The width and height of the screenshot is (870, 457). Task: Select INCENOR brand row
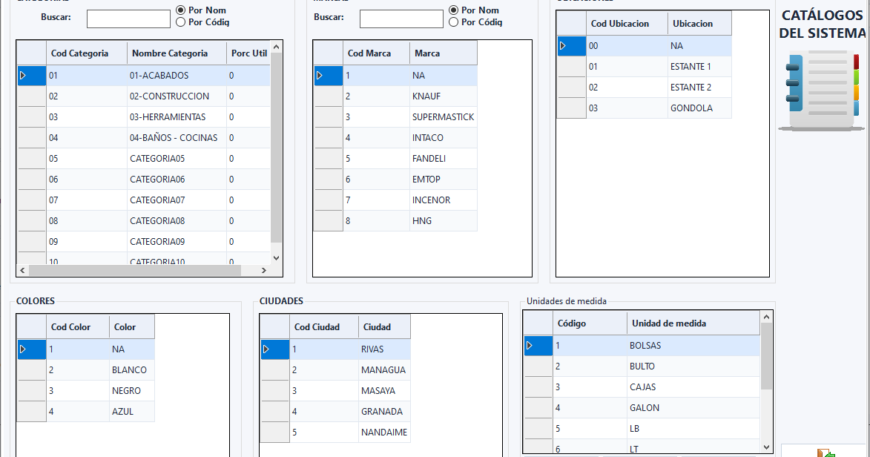(396, 200)
